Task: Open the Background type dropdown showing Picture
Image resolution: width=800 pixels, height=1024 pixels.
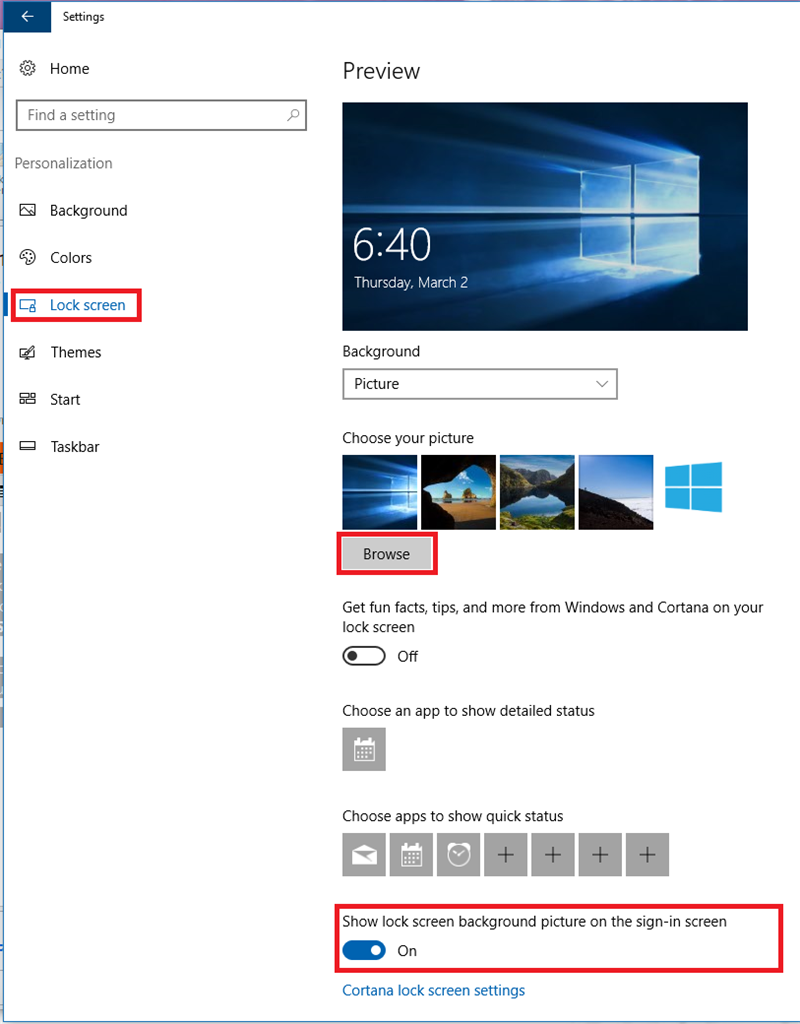Action: tap(480, 384)
